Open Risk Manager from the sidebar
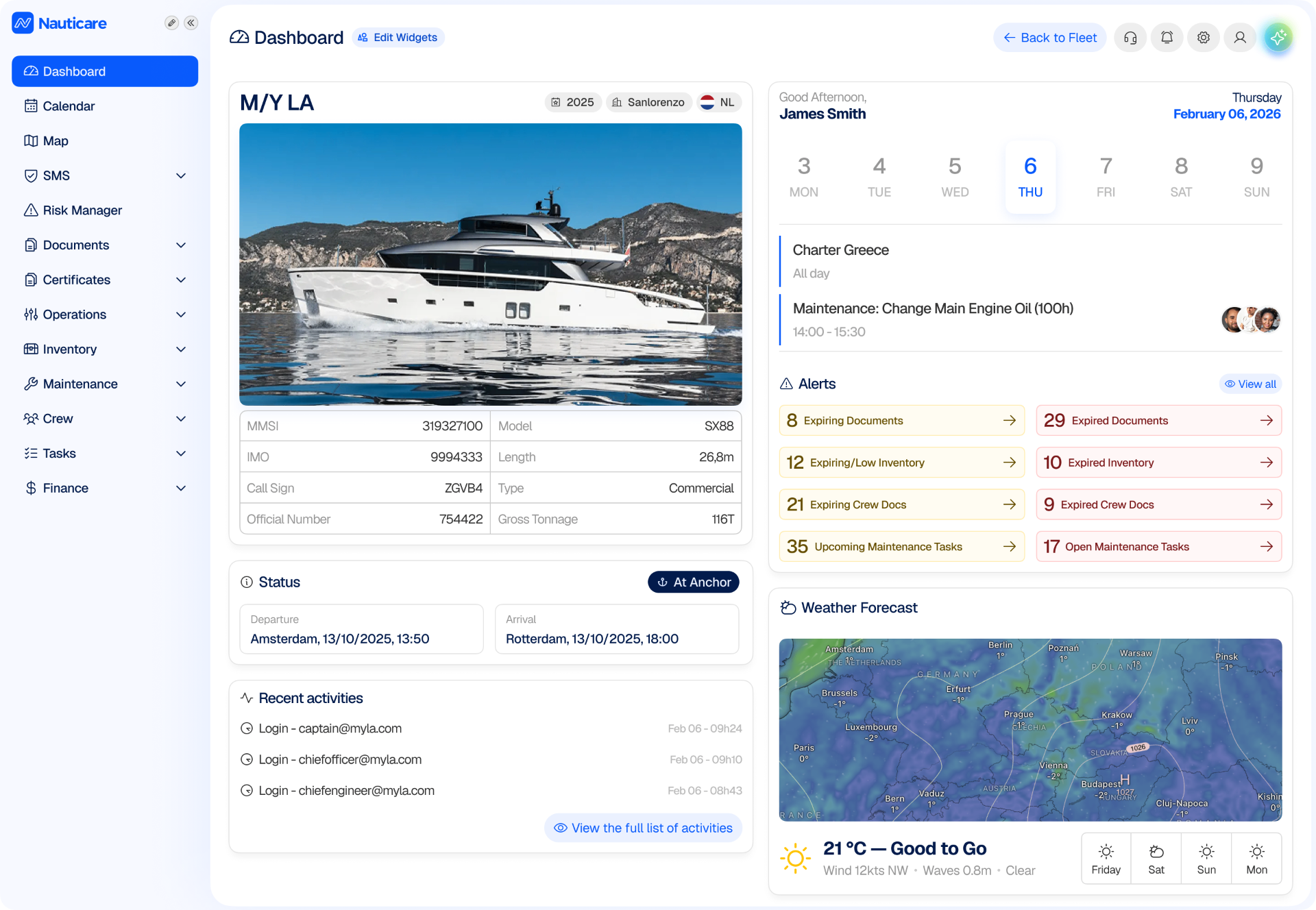Viewport: 1316px width, 910px height. point(105,210)
